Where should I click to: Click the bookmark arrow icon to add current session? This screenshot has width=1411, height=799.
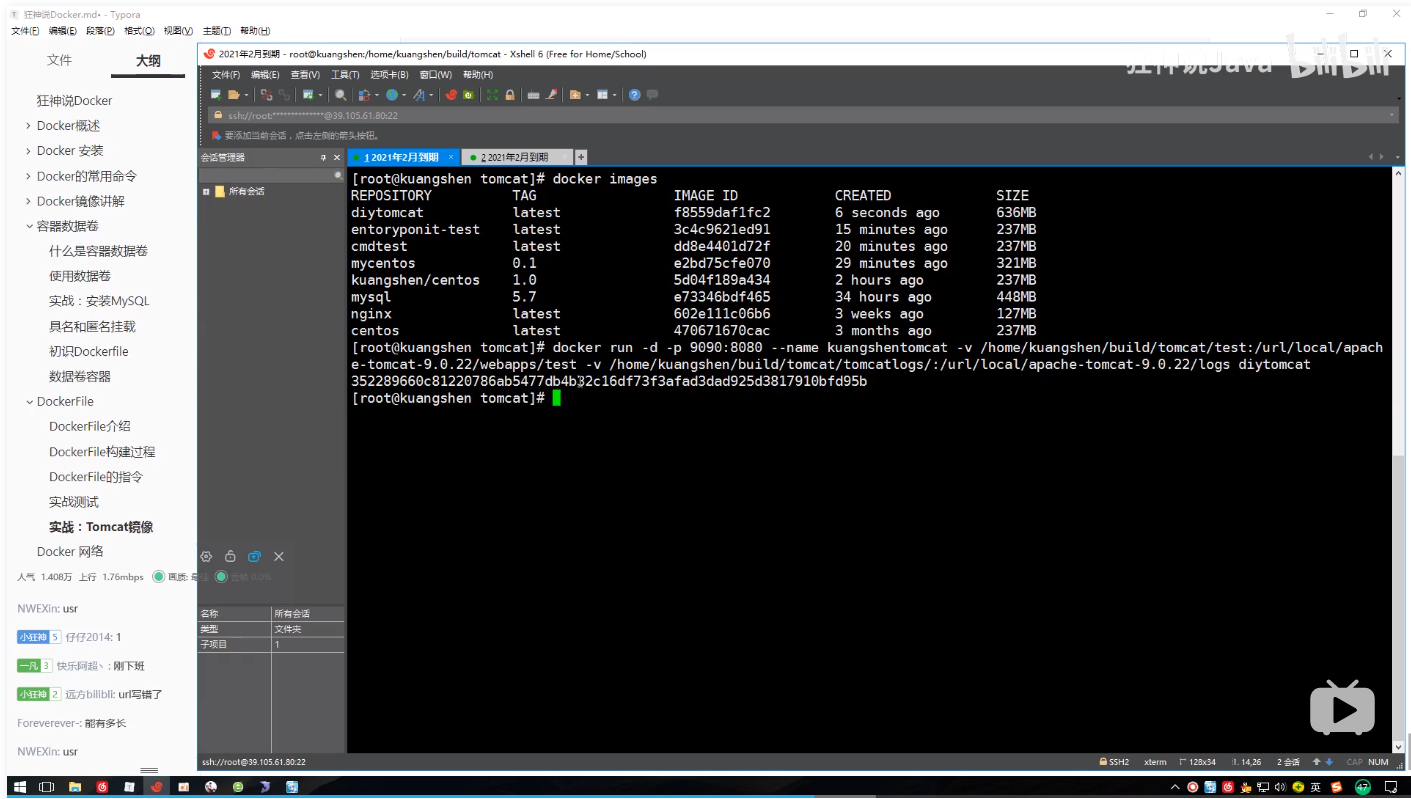[216, 135]
